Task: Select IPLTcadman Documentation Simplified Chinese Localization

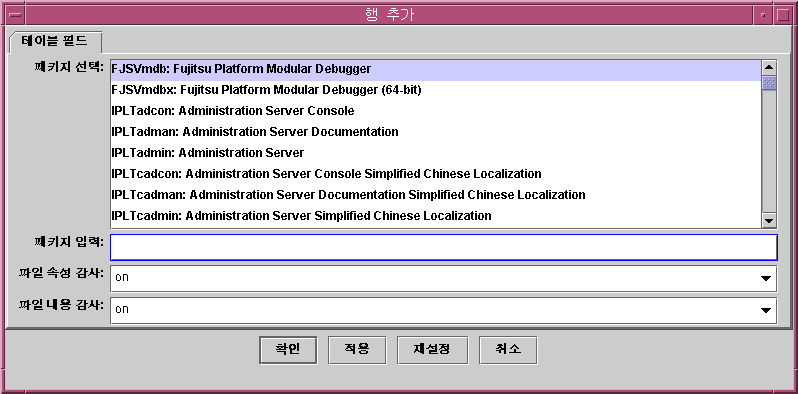Action: 436,195
